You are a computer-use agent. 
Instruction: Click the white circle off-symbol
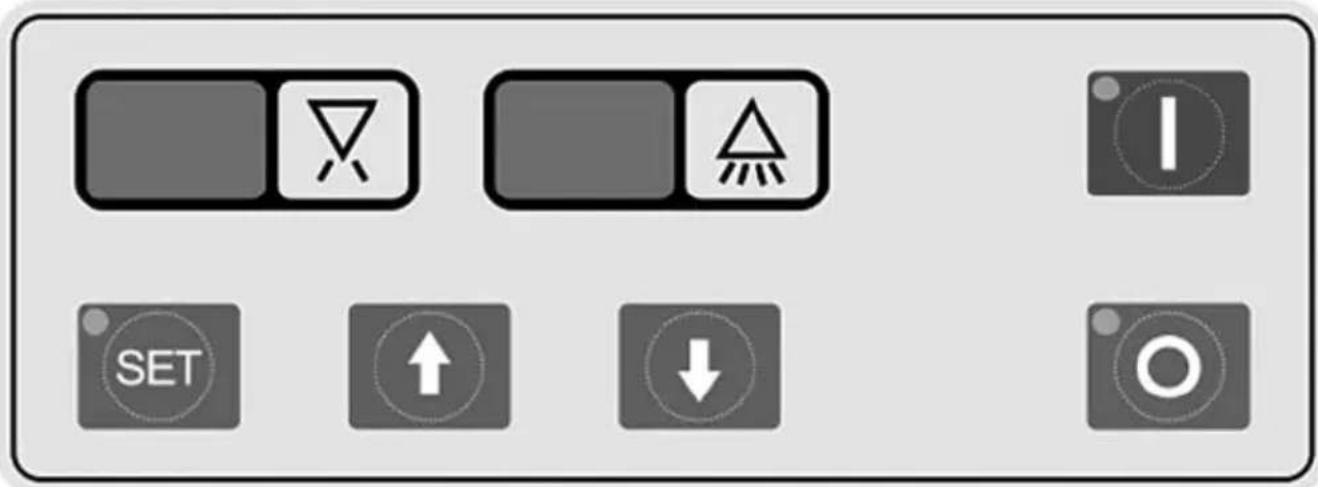click(x=1168, y=367)
